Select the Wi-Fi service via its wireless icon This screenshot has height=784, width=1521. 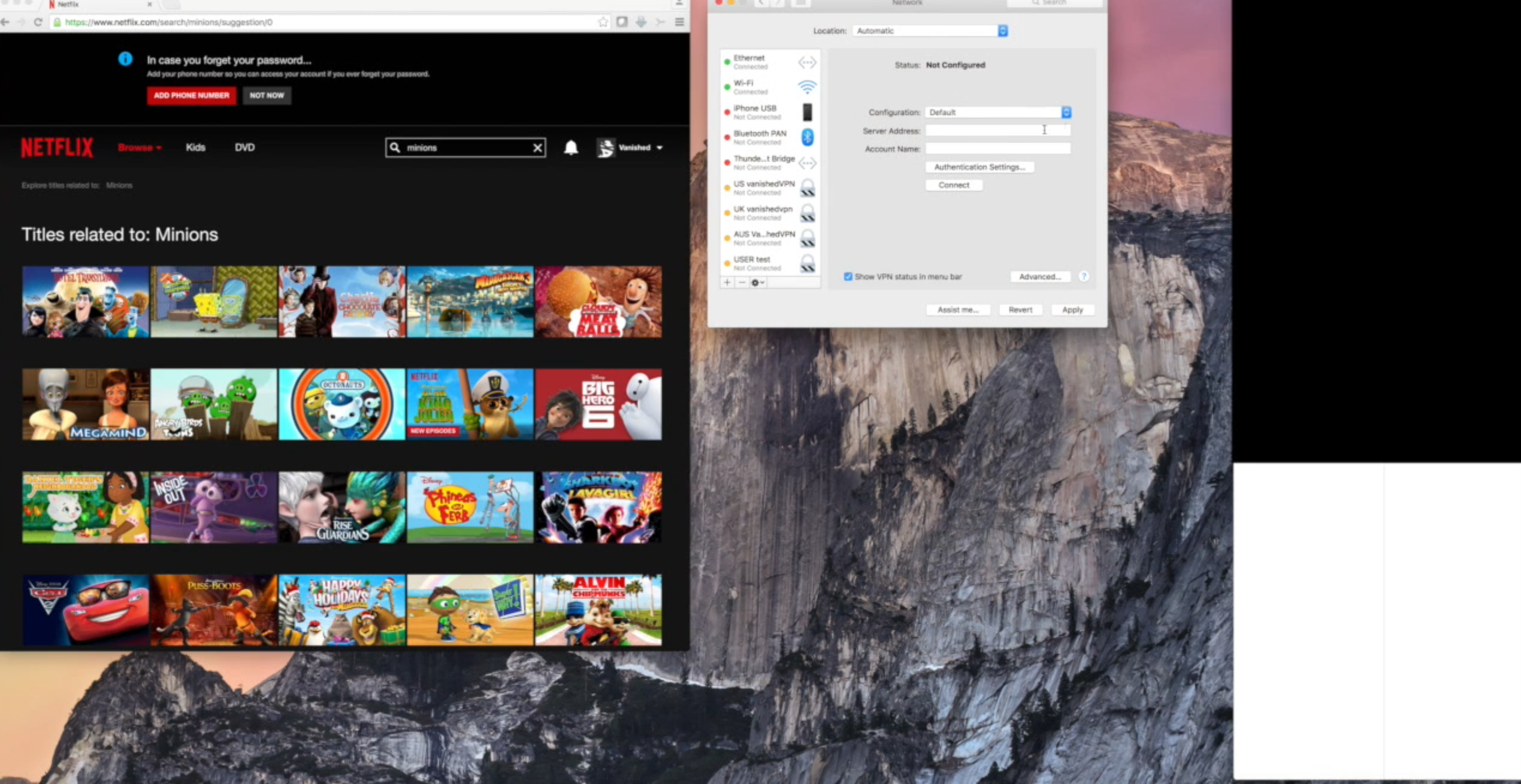point(807,86)
